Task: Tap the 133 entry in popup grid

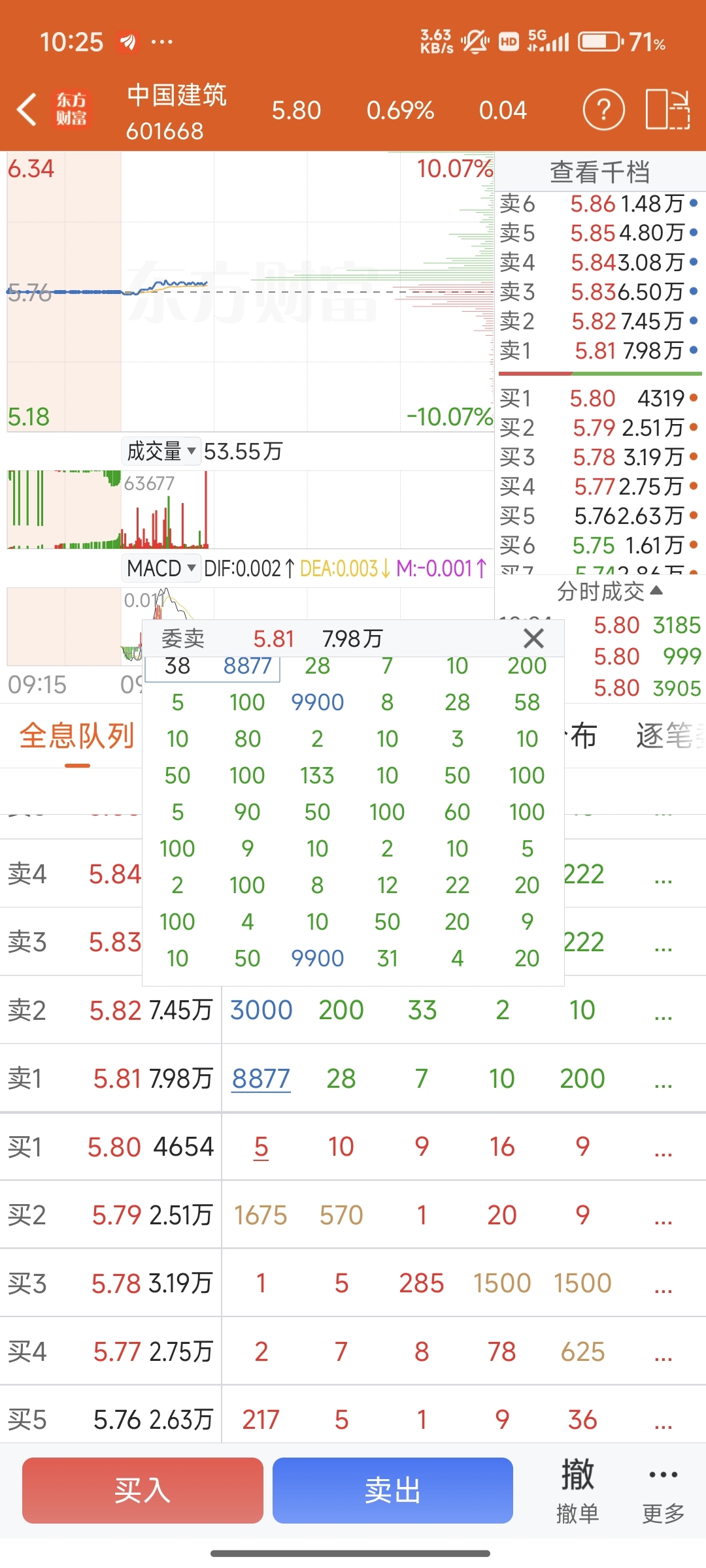Action: tap(317, 776)
